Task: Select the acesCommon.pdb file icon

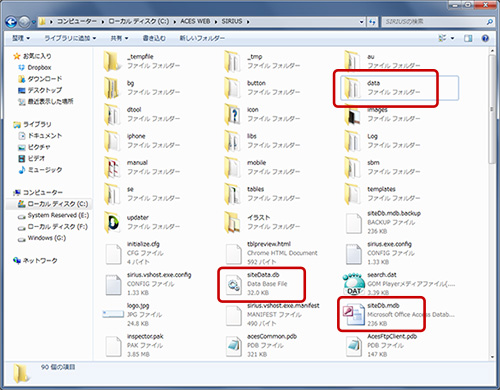Action: pos(233,346)
